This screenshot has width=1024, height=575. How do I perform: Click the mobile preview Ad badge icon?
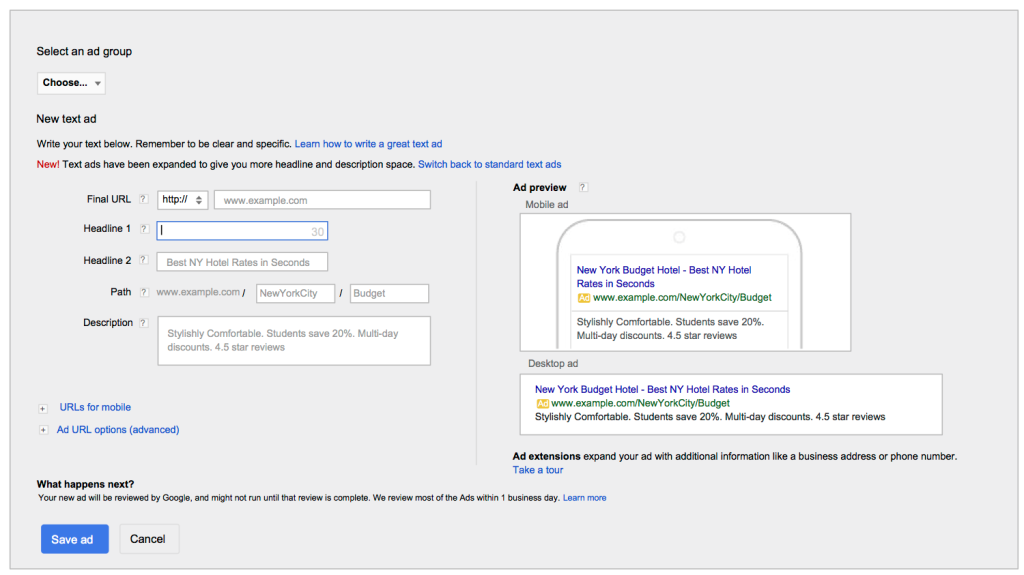584,298
